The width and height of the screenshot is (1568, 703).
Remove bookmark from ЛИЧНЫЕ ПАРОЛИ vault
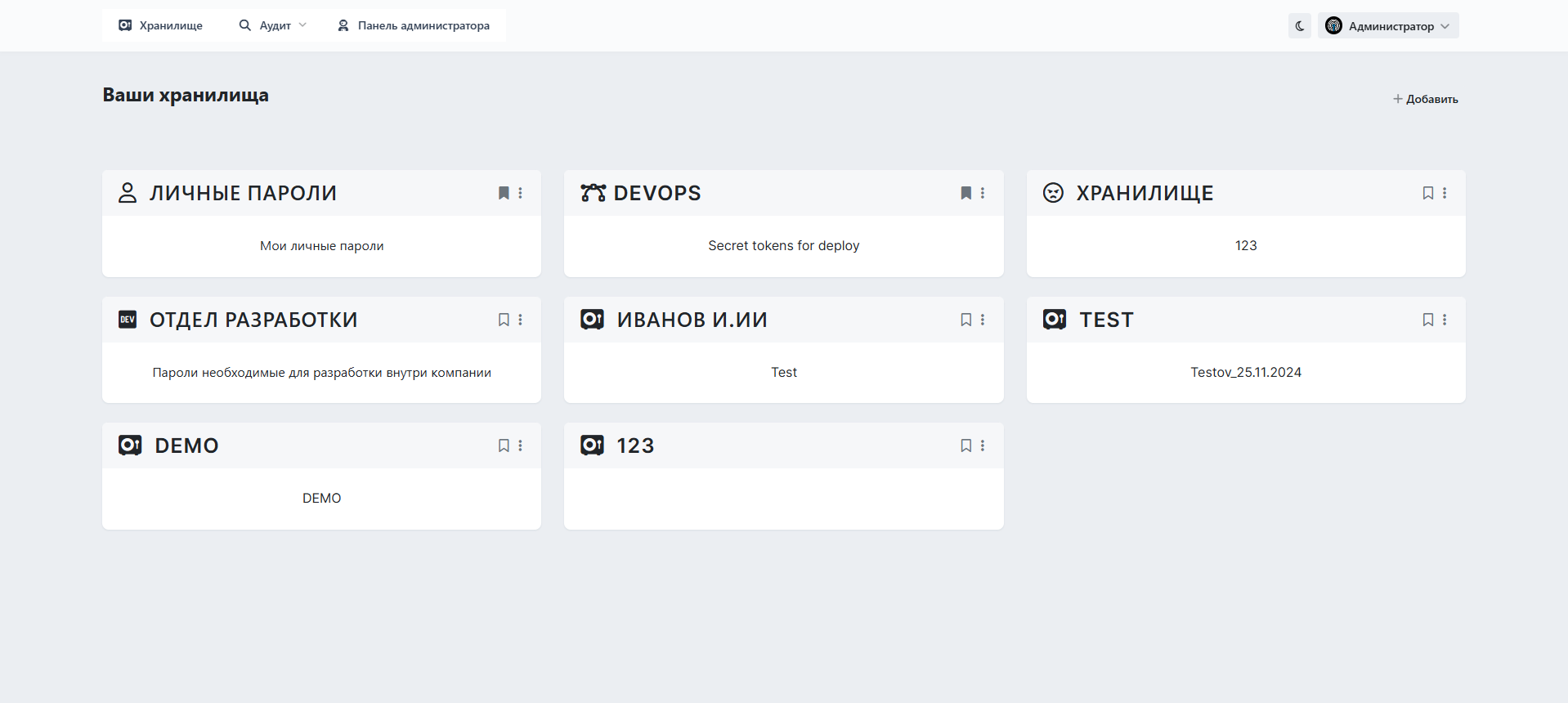pos(504,193)
